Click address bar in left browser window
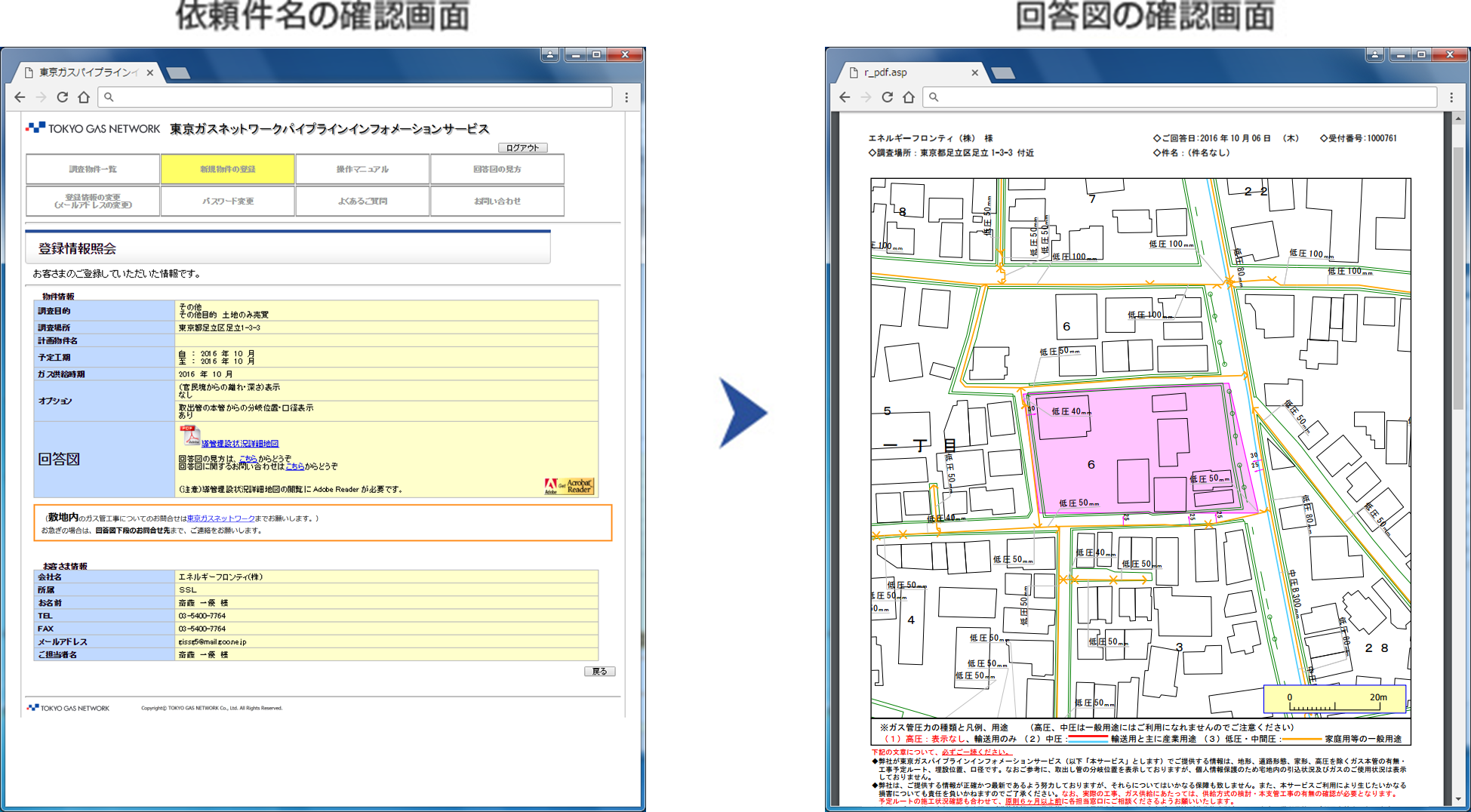The height and width of the screenshot is (812, 1471). [x=355, y=97]
